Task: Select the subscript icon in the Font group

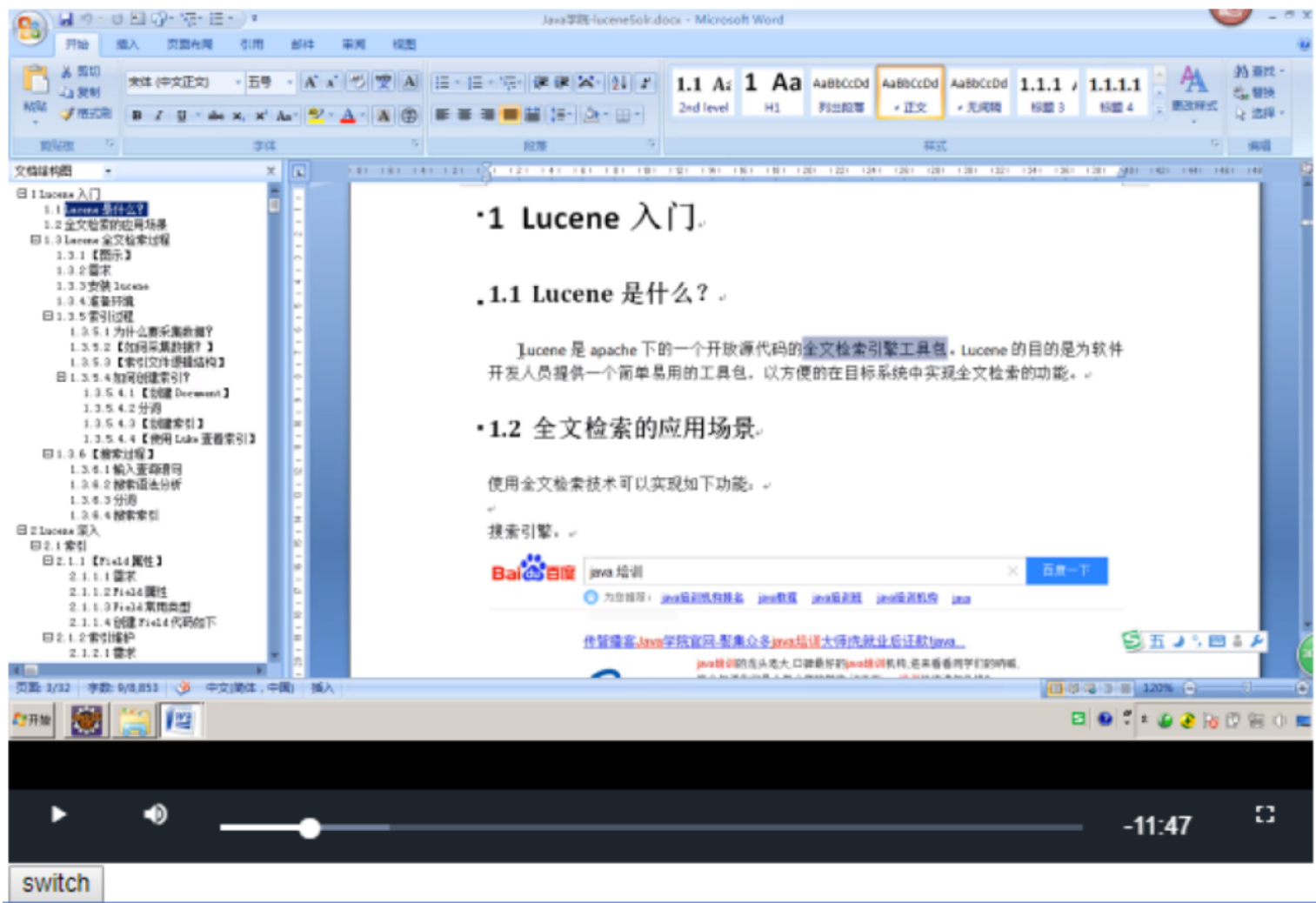Action: pyautogui.click(x=237, y=114)
